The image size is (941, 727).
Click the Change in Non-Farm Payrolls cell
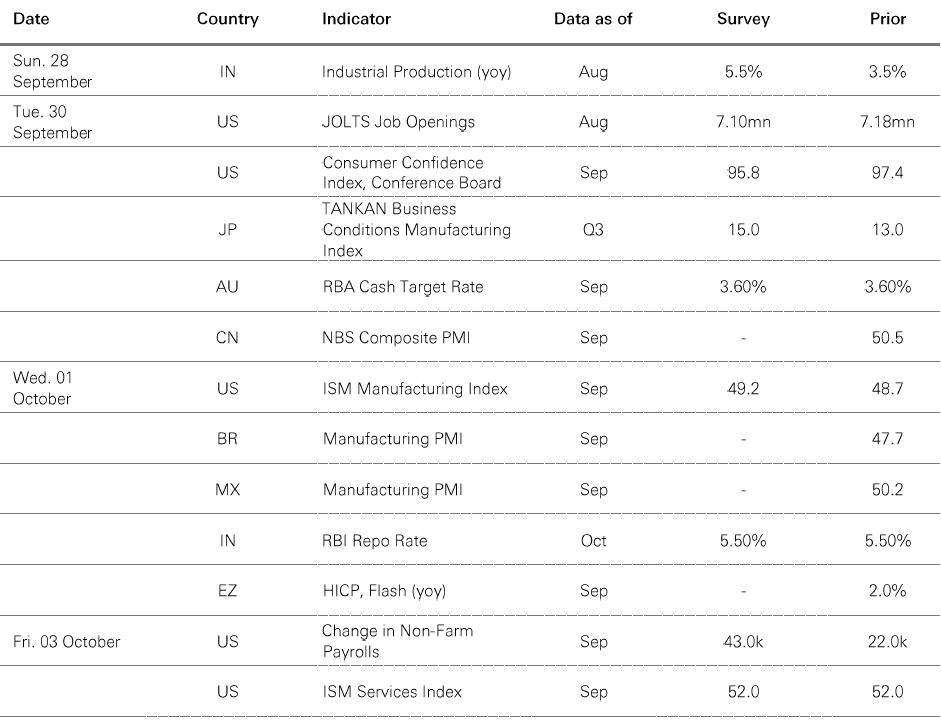[x=397, y=641]
